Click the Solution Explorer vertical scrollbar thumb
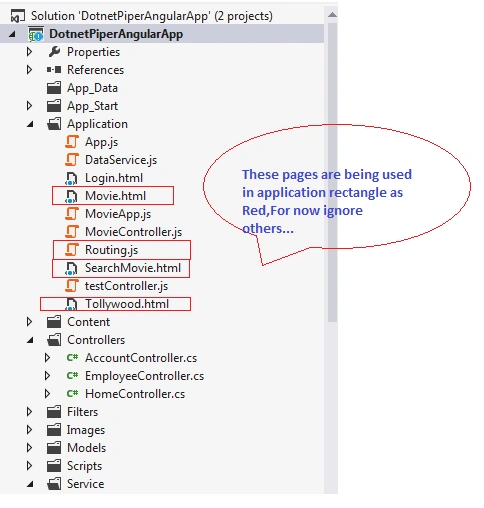 pyautogui.click(x=332, y=172)
